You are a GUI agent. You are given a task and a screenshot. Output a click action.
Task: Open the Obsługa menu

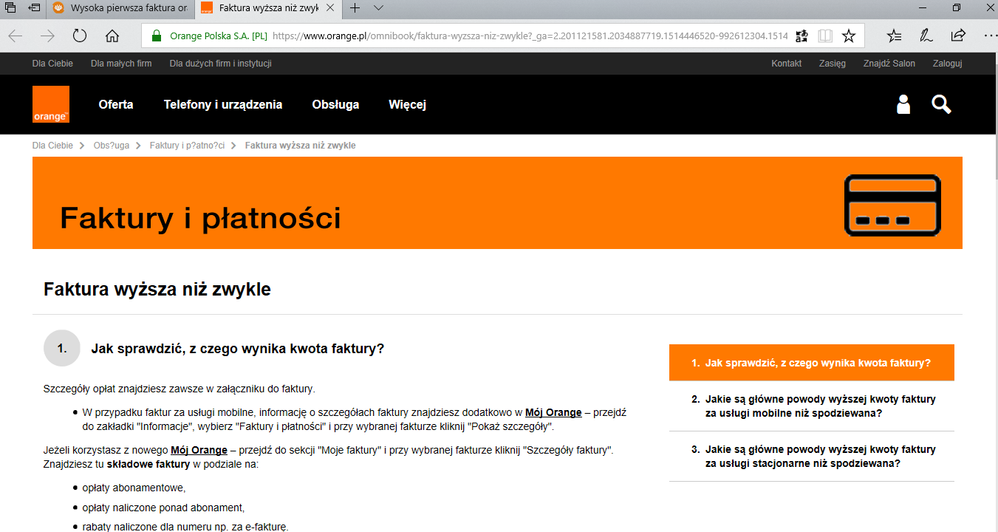(x=335, y=104)
